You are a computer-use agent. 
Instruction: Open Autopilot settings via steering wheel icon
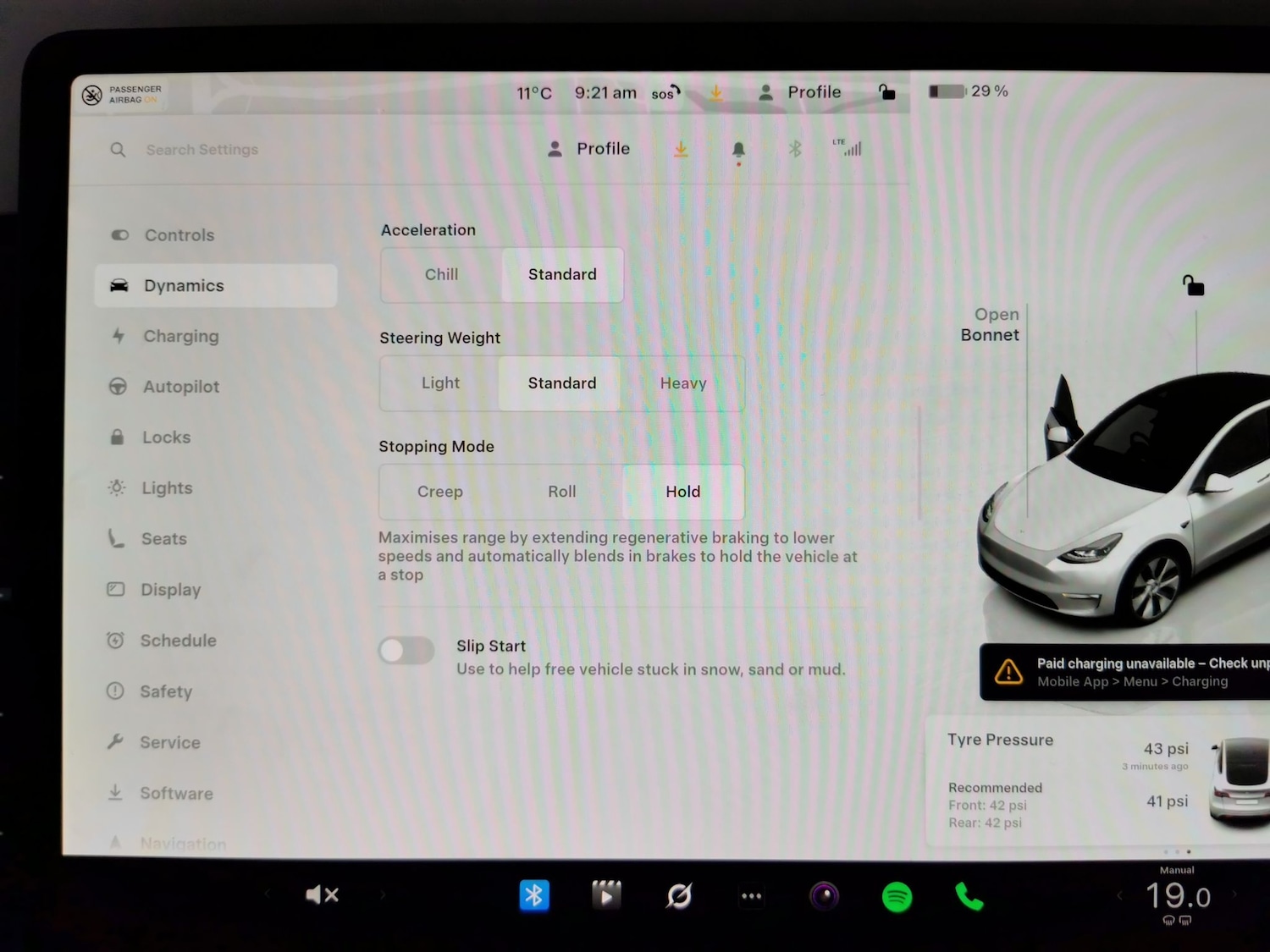point(118,387)
